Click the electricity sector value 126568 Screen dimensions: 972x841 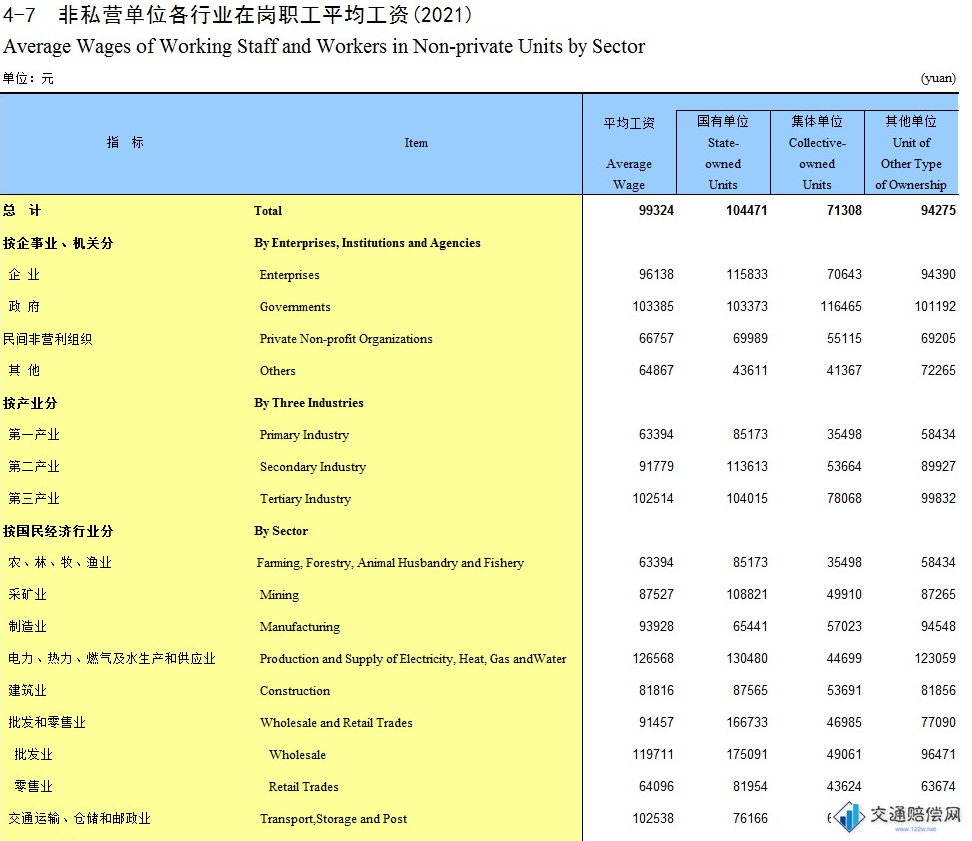[x=653, y=658]
